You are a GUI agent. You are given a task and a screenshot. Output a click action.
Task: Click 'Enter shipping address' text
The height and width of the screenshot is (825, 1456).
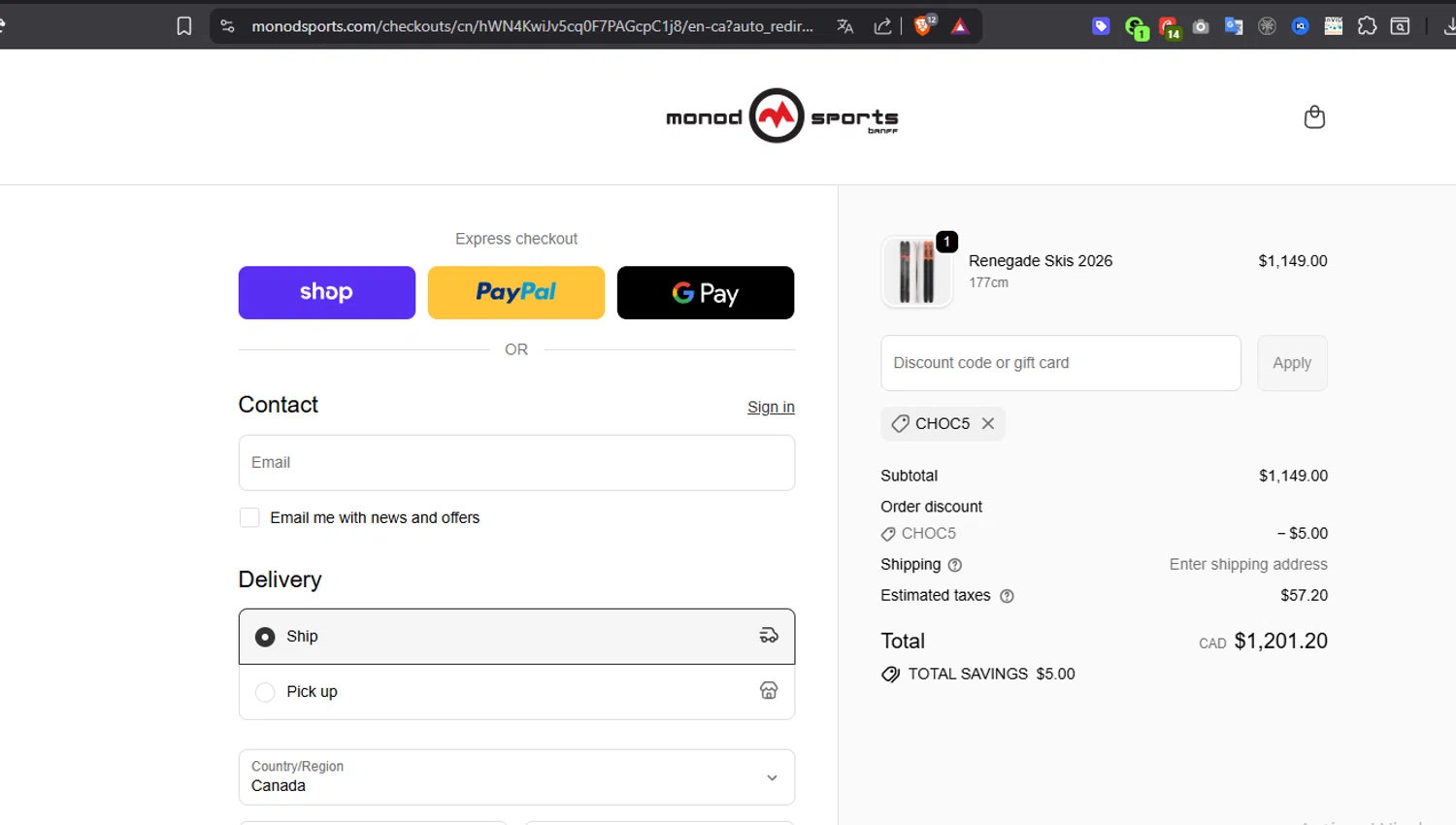[x=1248, y=564]
